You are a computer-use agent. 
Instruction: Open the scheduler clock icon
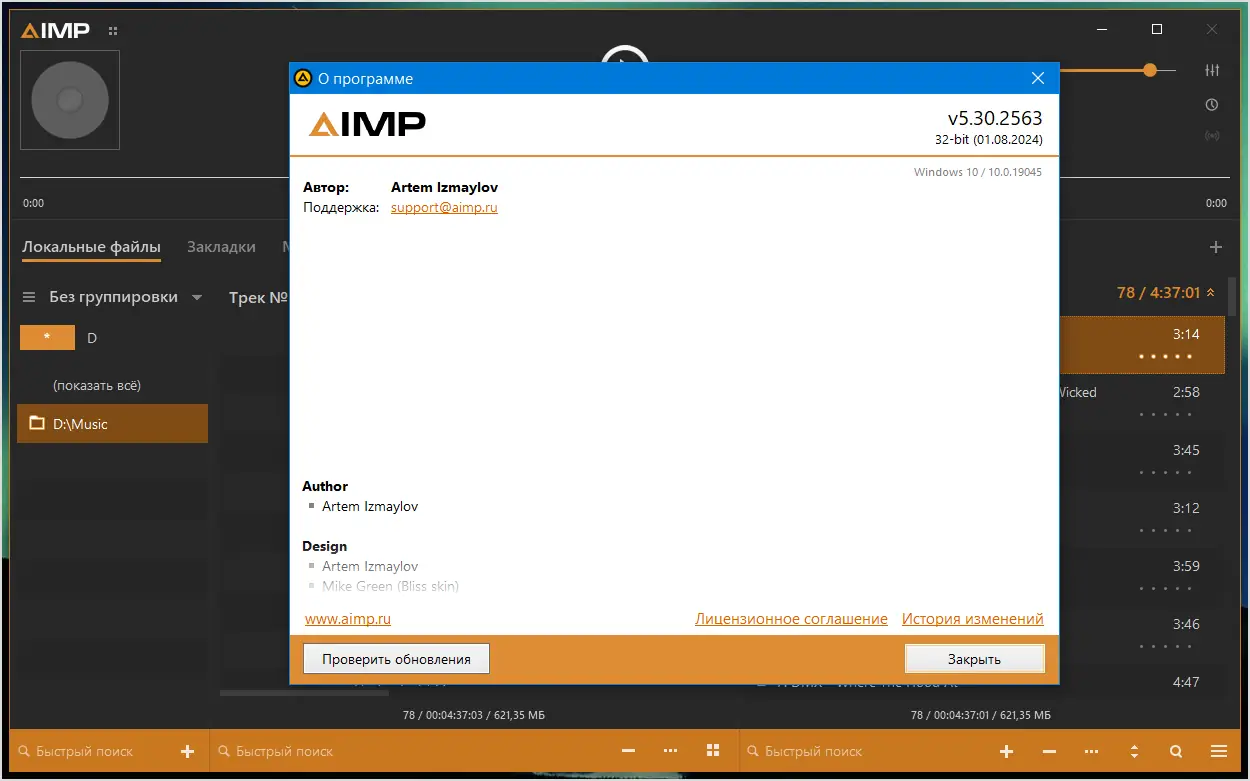[x=1212, y=104]
